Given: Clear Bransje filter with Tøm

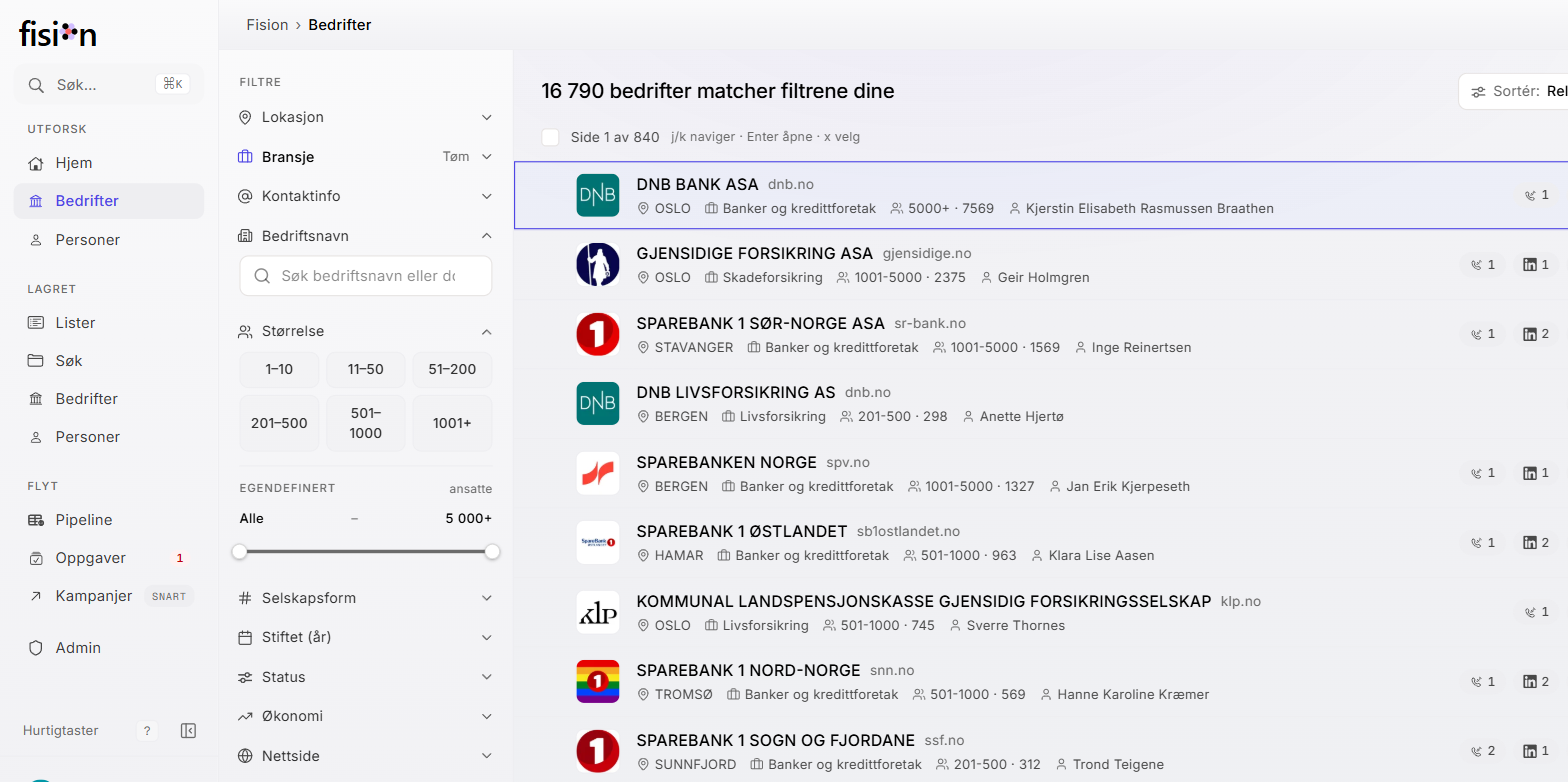Looking at the screenshot, I should [455, 157].
